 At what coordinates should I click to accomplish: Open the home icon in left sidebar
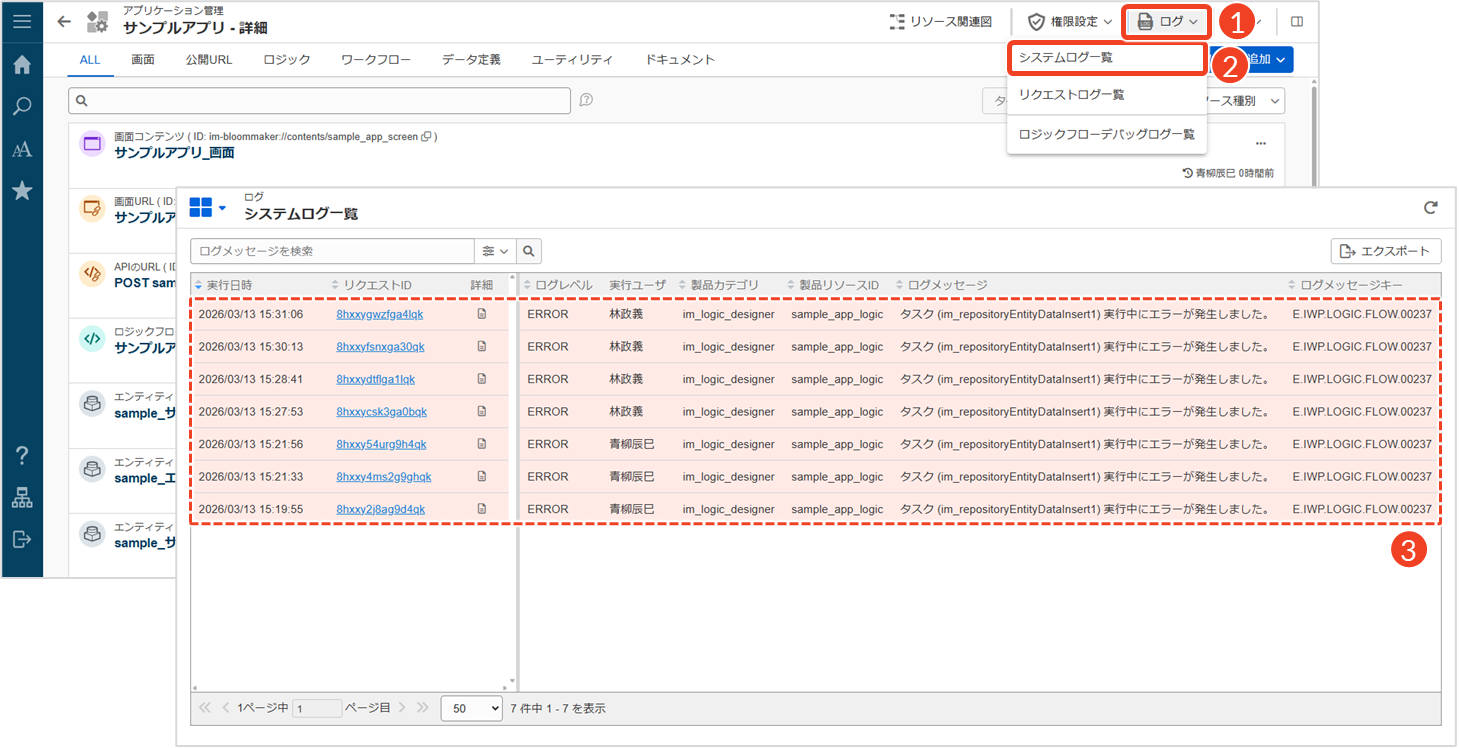[21, 65]
